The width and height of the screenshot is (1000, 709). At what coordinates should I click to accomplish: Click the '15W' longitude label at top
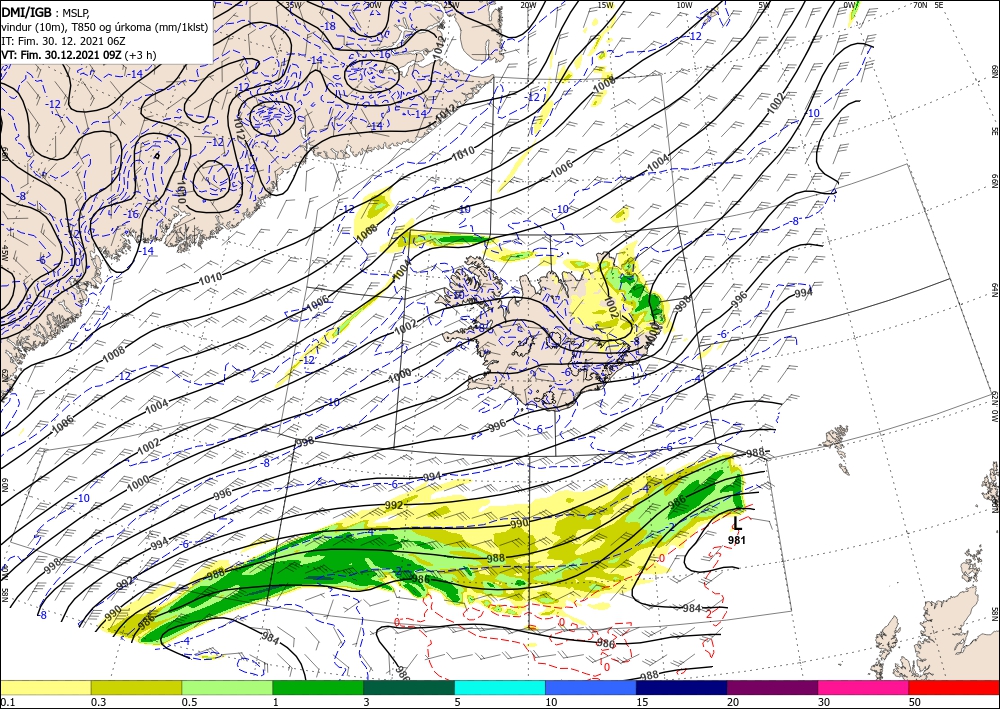click(x=606, y=4)
